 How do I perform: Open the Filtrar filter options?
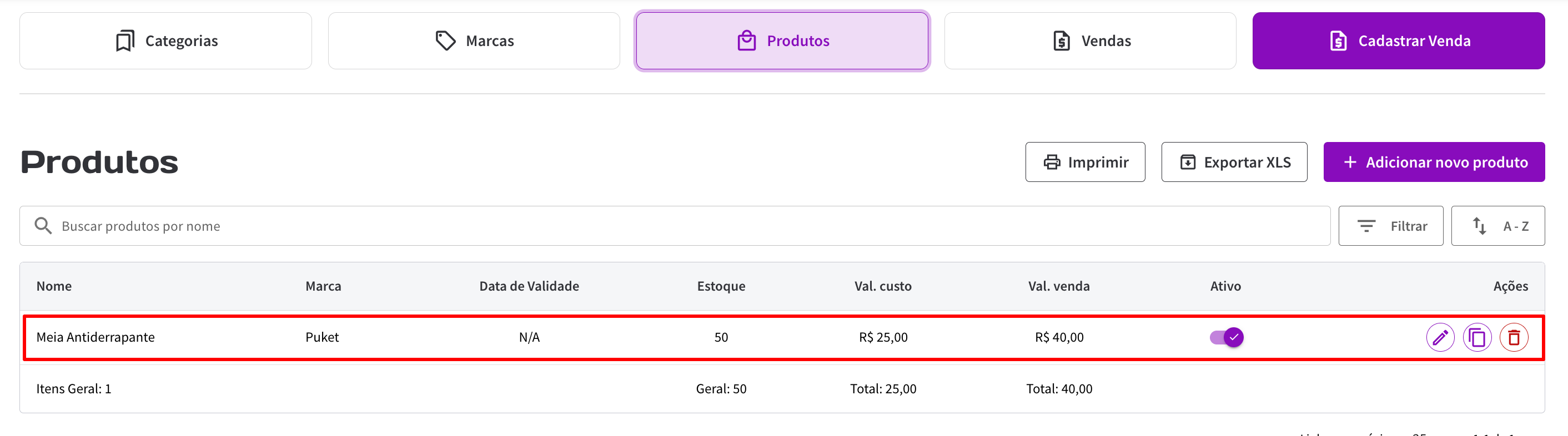click(1390, 226)
